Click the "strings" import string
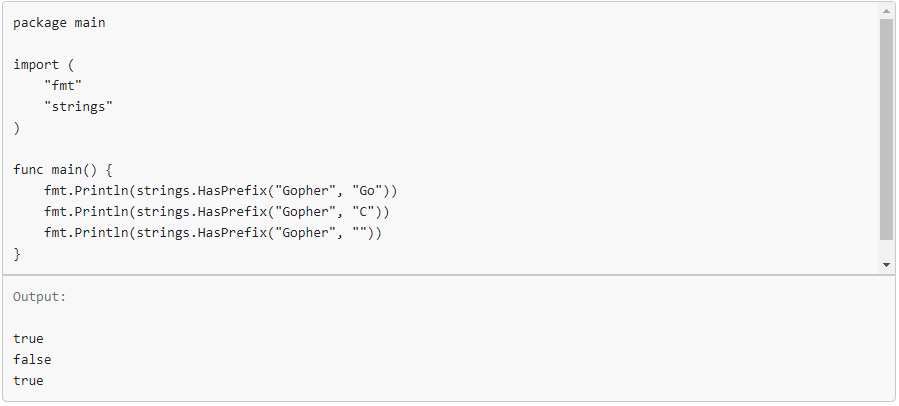The image size is (899, 406). coord(78,106)
